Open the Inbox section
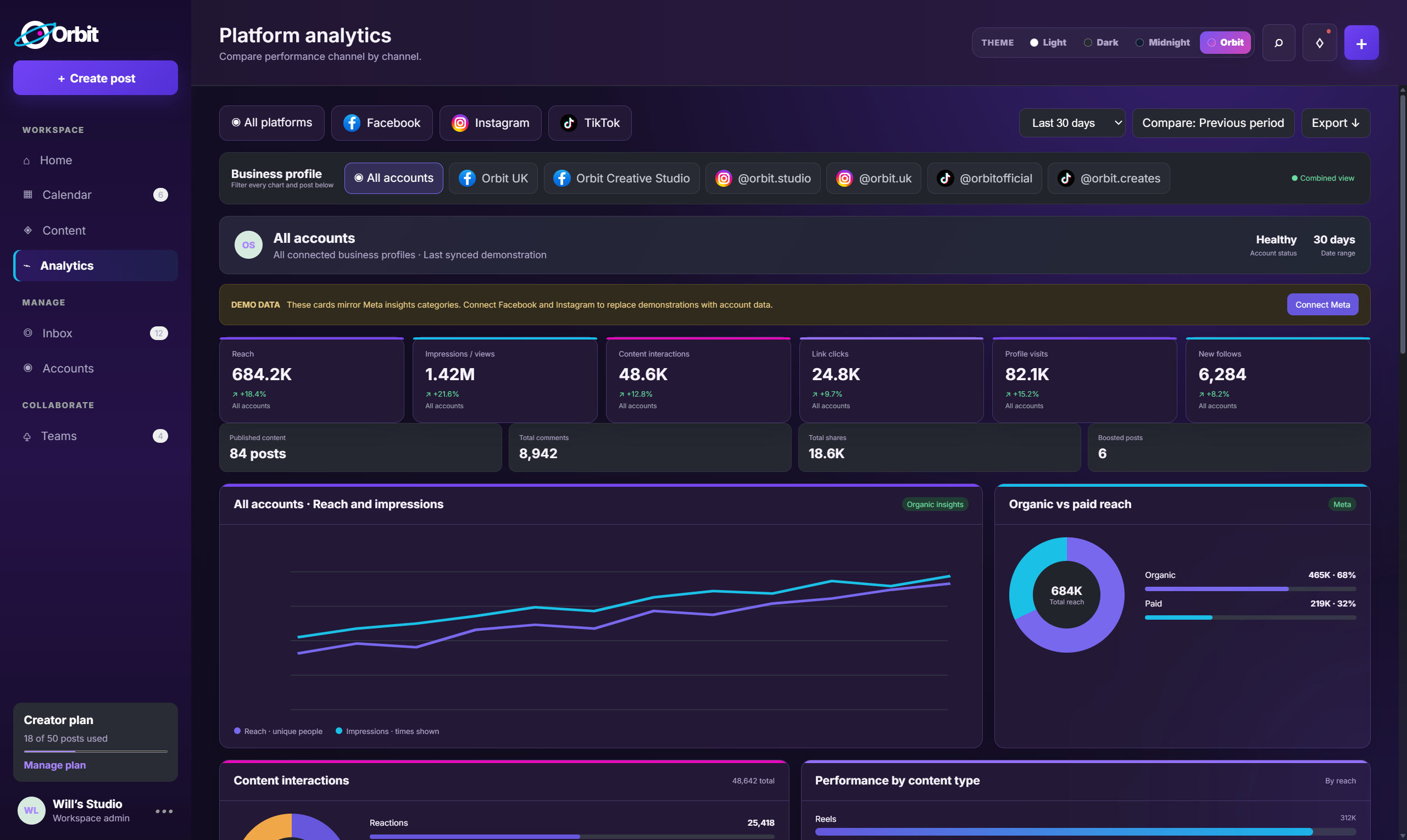 (96, 333)
